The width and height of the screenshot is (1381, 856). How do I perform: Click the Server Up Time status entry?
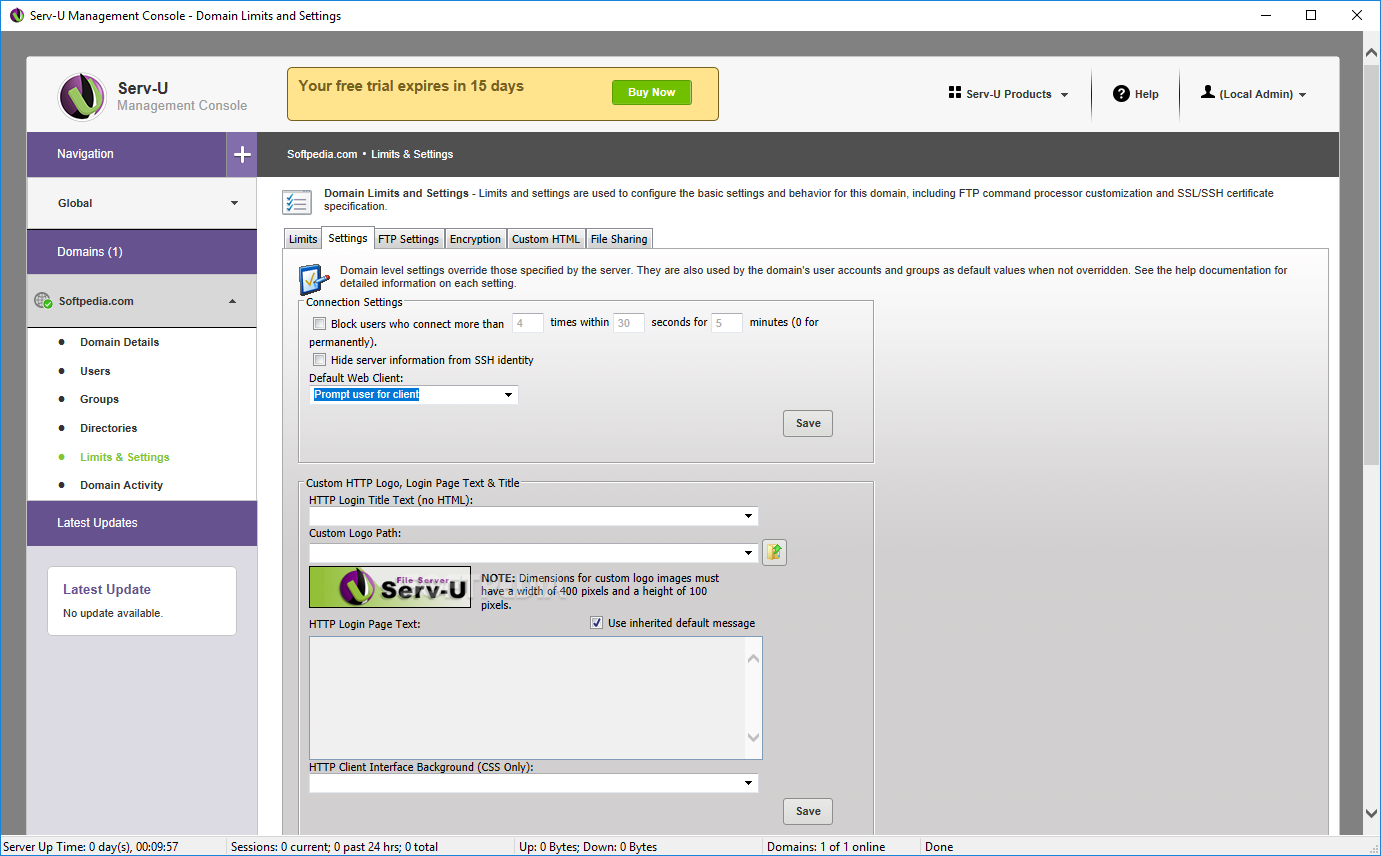click(90, 847)
